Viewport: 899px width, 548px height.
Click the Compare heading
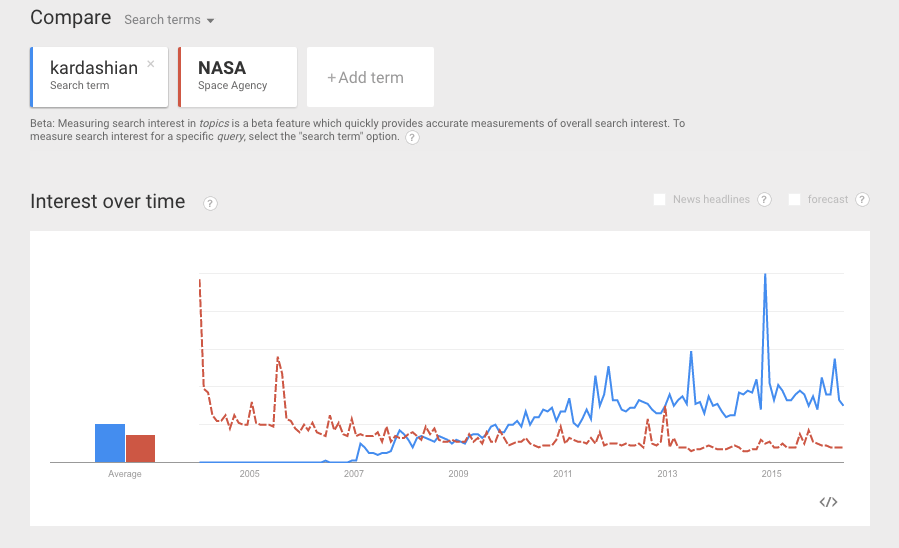click(70, 18)
